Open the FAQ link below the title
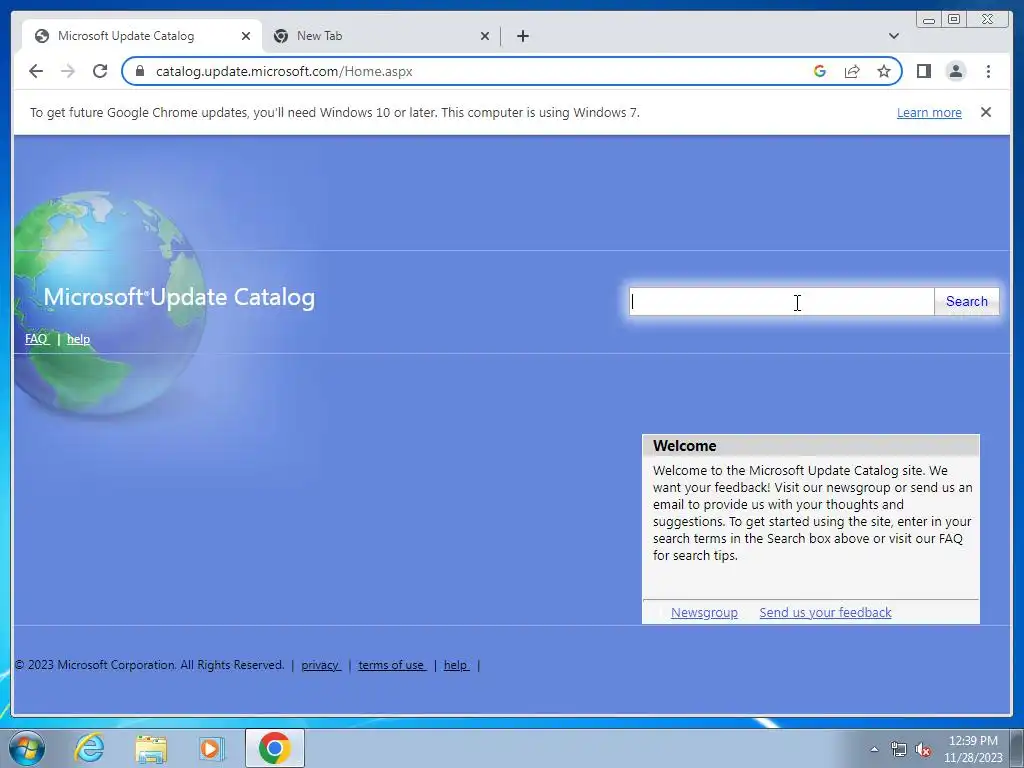Viewport: 1024px width, 768px height. point(37,339)
